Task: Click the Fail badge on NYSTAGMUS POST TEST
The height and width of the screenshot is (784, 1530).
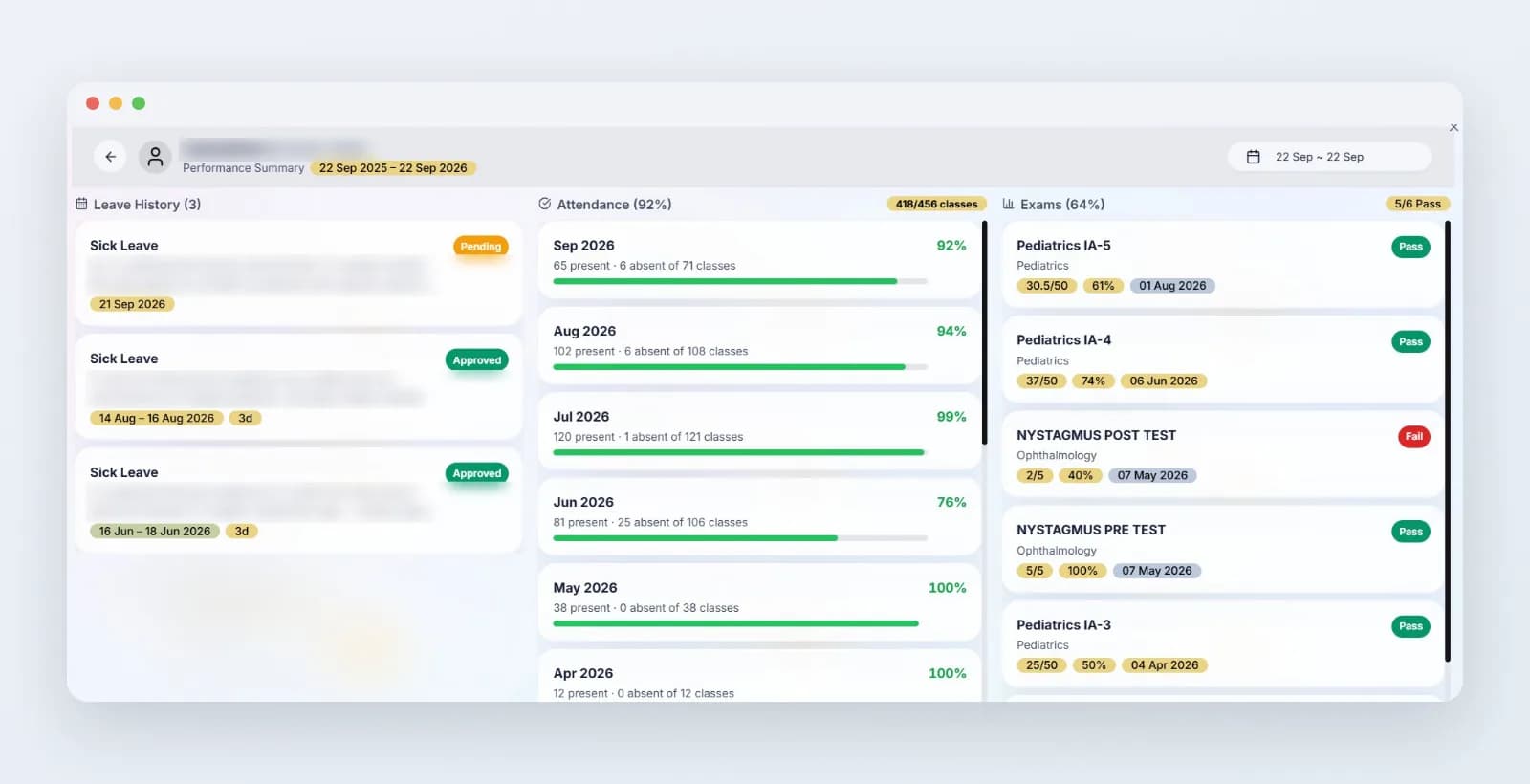Action: pos(1413,437)
